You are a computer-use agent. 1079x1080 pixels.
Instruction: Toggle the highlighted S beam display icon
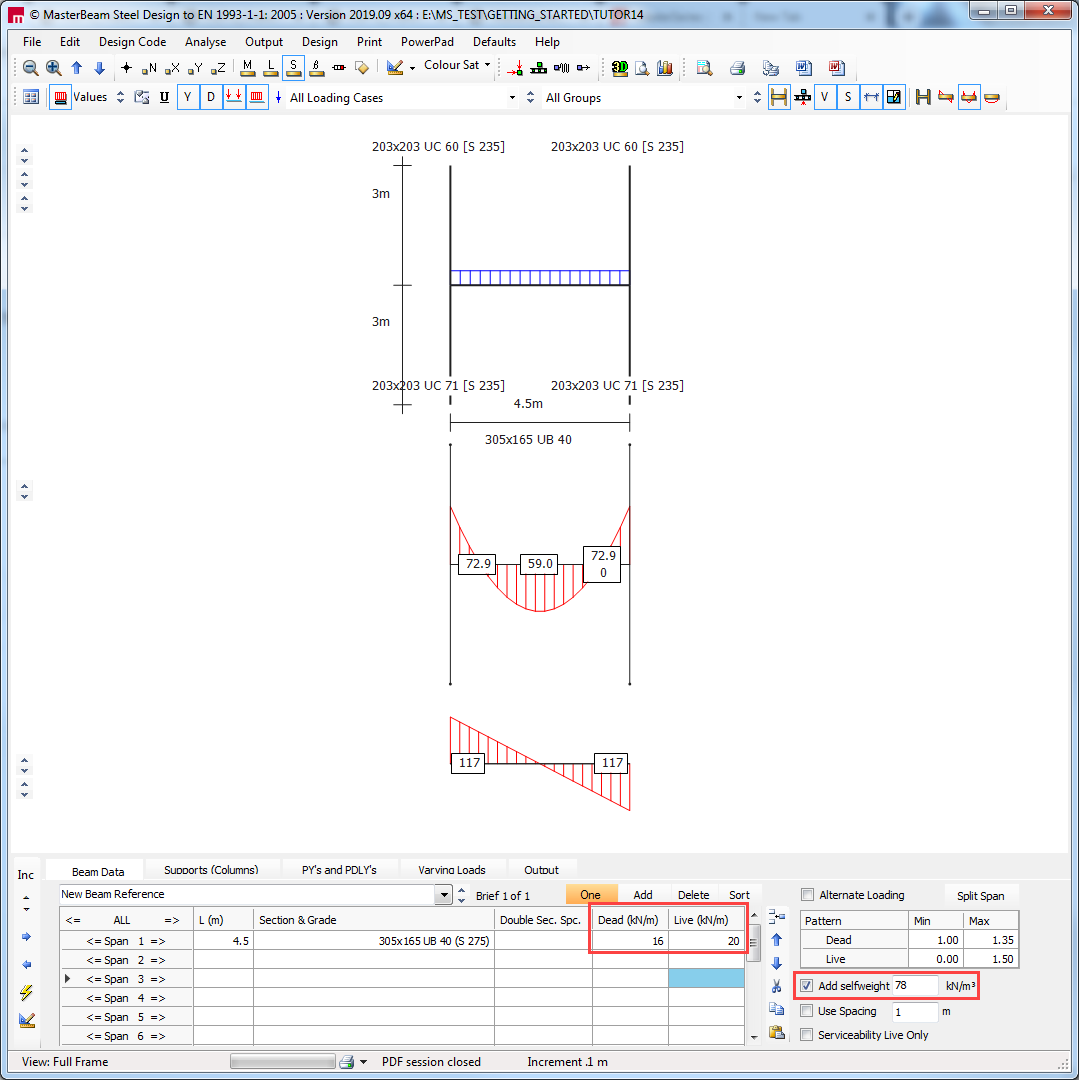[x=293, y=67]
